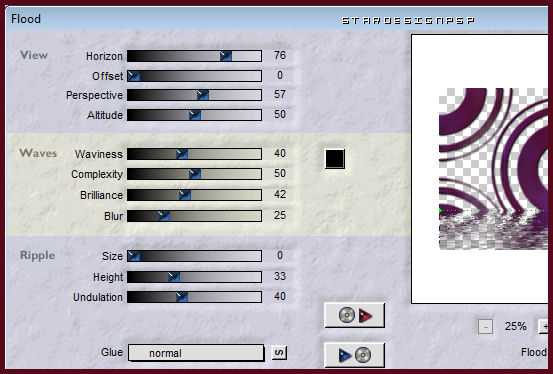553x374 pixels.
Task: Click the S button beside Glue
Action: [279, 352]
